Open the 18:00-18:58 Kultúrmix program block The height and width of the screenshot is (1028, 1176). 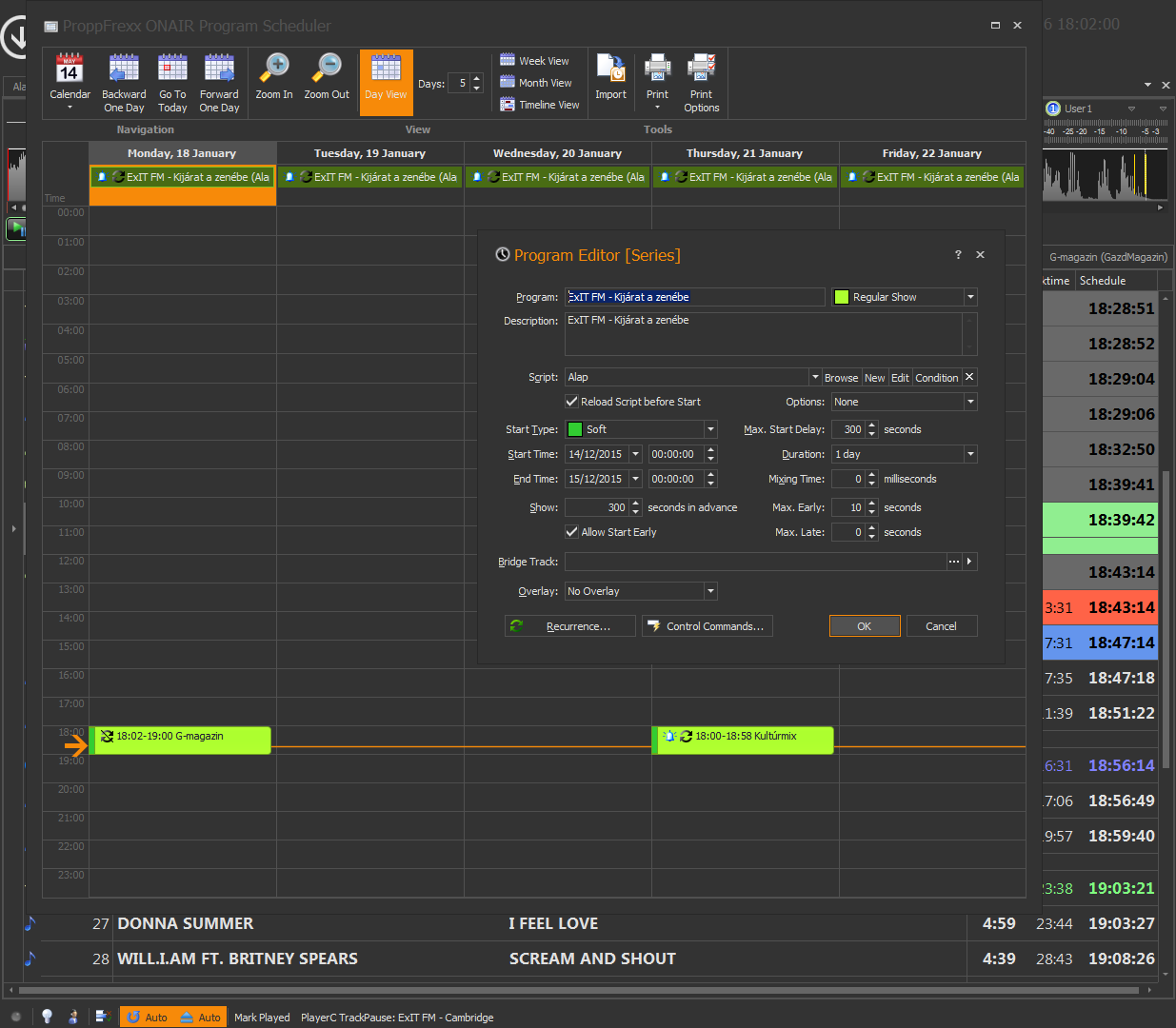coord(743,740)
